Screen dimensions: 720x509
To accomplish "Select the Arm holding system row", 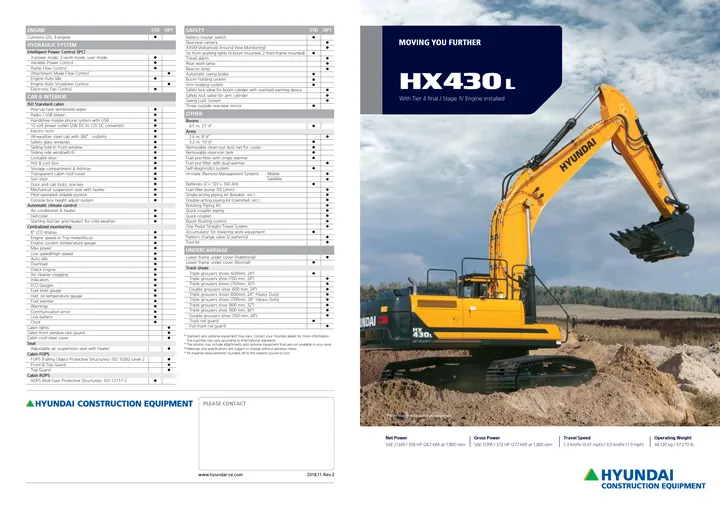I will coord(259,85).
